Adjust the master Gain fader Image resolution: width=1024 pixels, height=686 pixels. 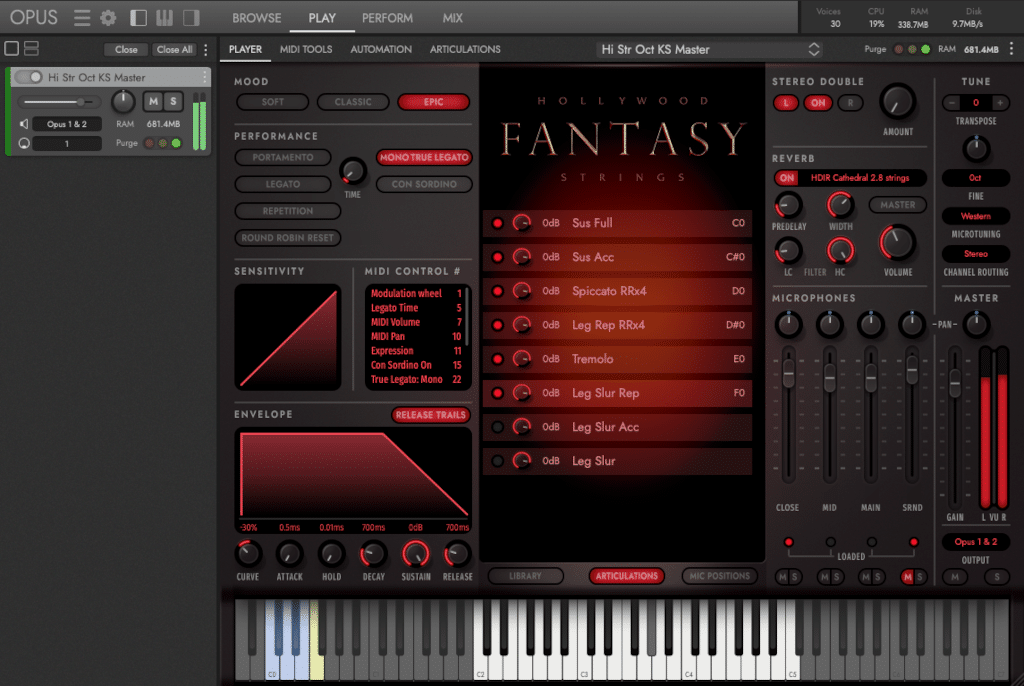955,383
